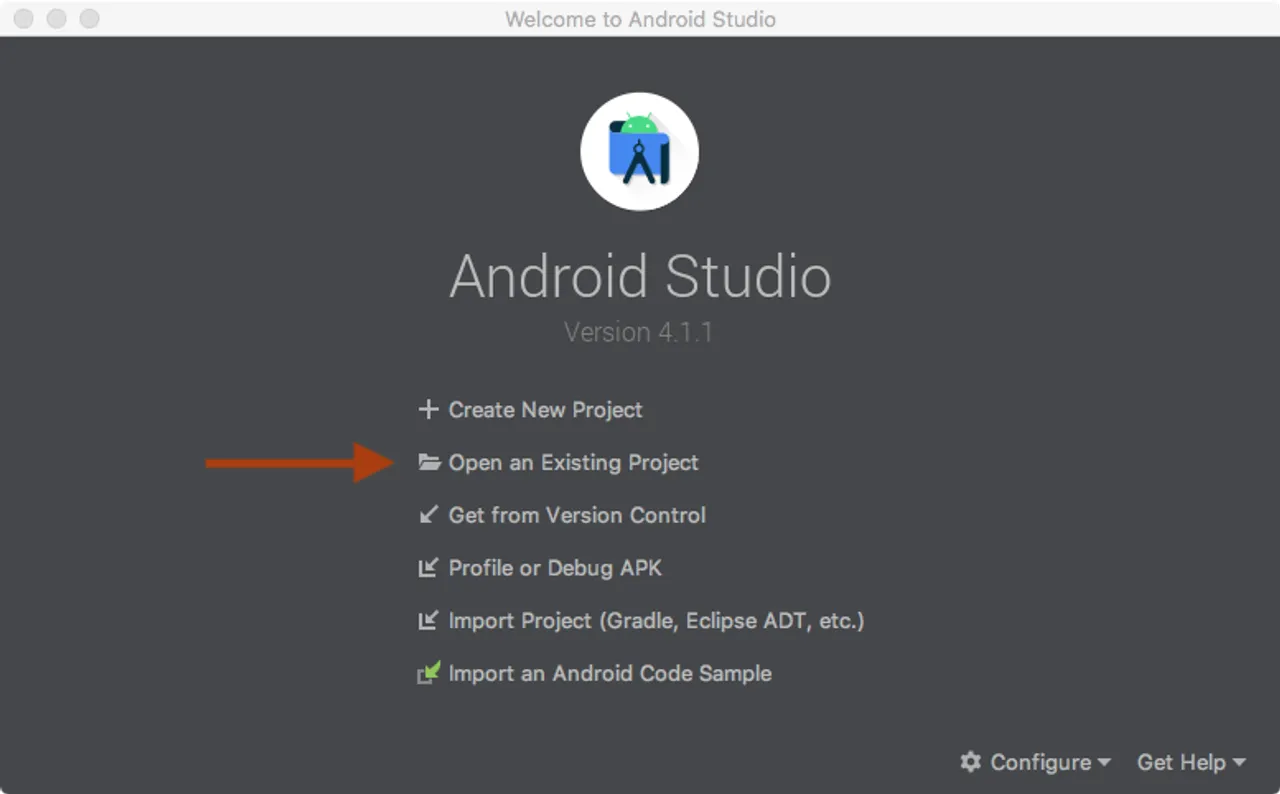Select Import an Android Code Sample
The image size is (1280, 794).
tap(610, 673)
